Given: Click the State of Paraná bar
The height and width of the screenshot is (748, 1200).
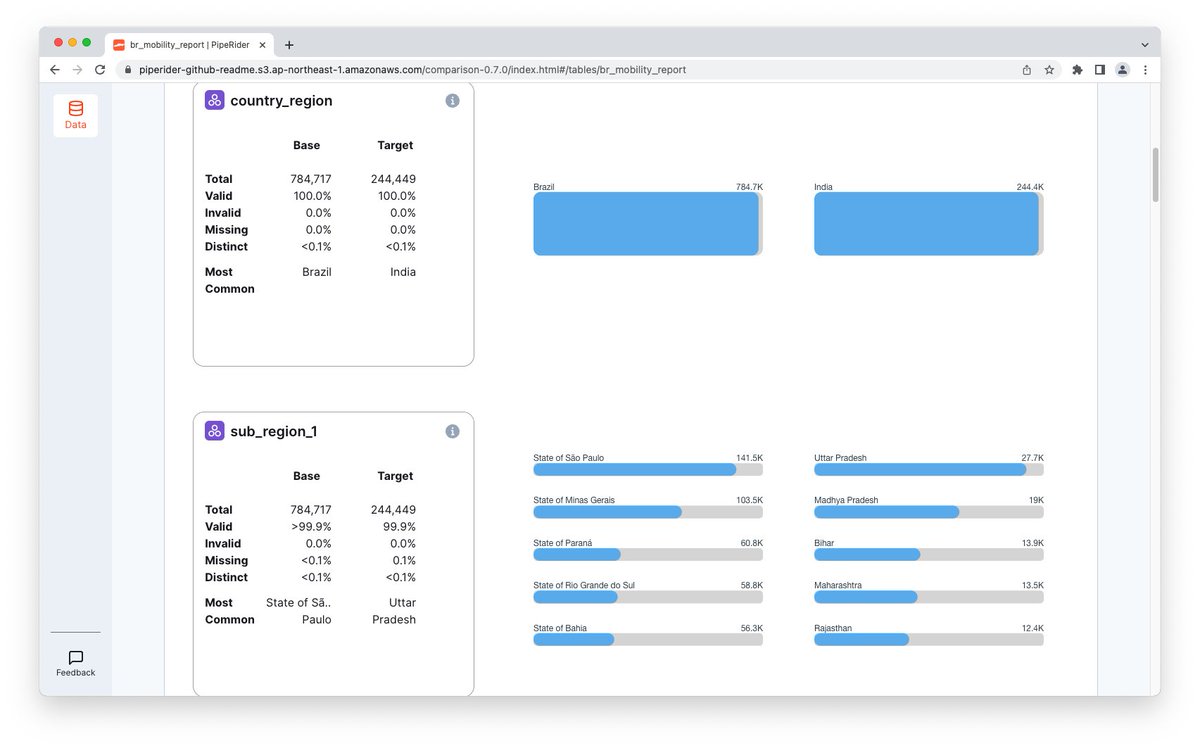Looking at the screenshot, I should point(648,554).
